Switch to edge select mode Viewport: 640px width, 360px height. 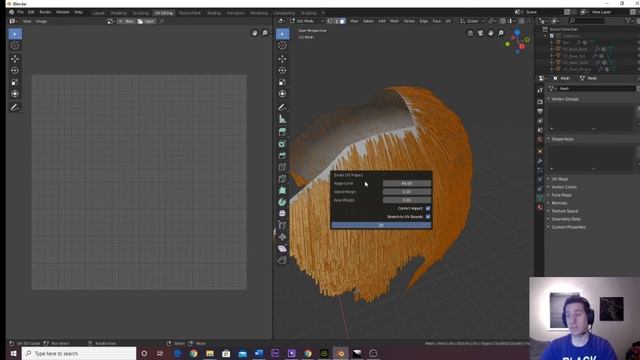[x=336, y=21]
